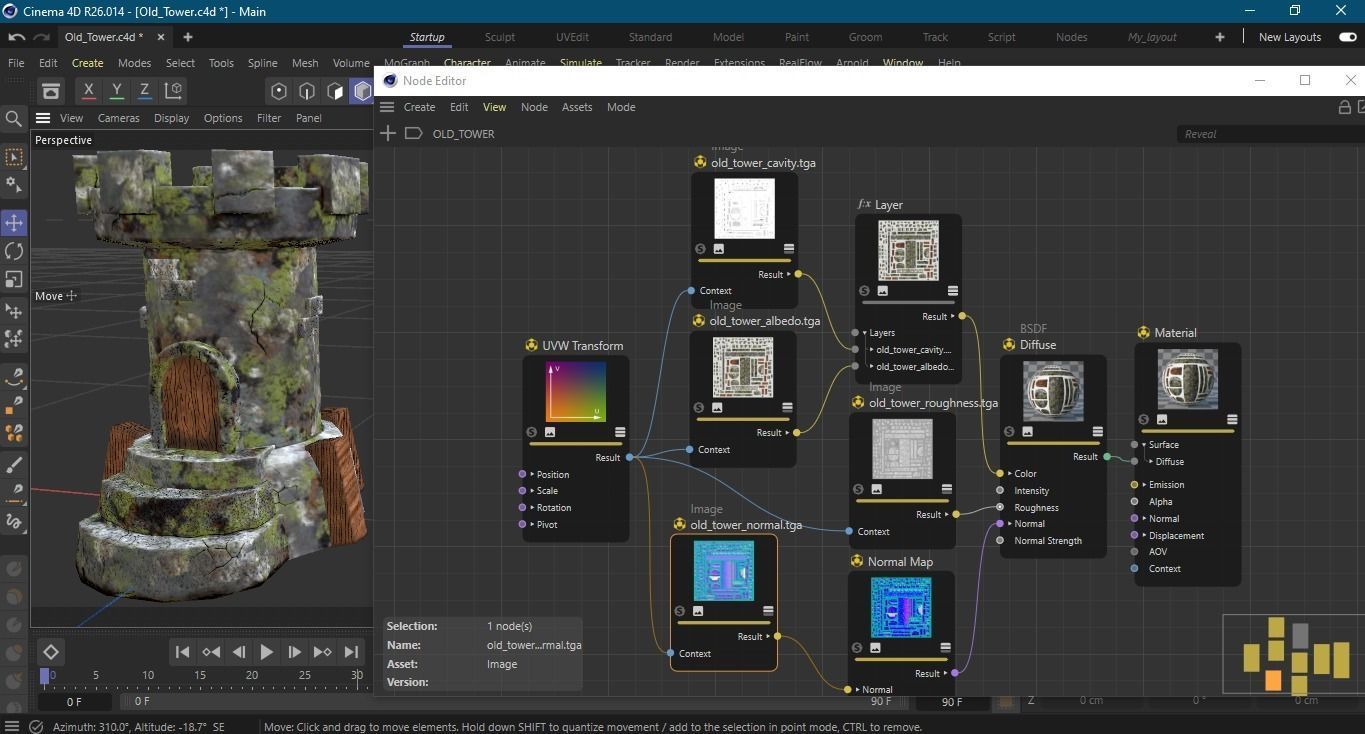This screenshot has width=1365, height=734.
Task: Expand the Displacement port on Material node
Action: [x=1144, y=536]
